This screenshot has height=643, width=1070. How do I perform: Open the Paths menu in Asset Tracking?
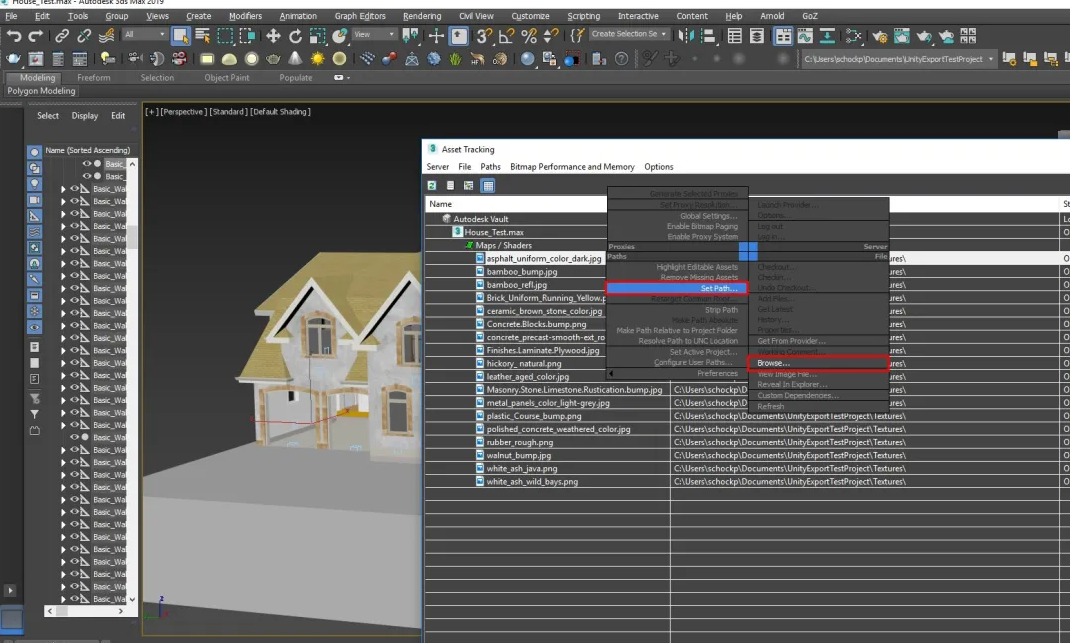[x=490, y=167]
